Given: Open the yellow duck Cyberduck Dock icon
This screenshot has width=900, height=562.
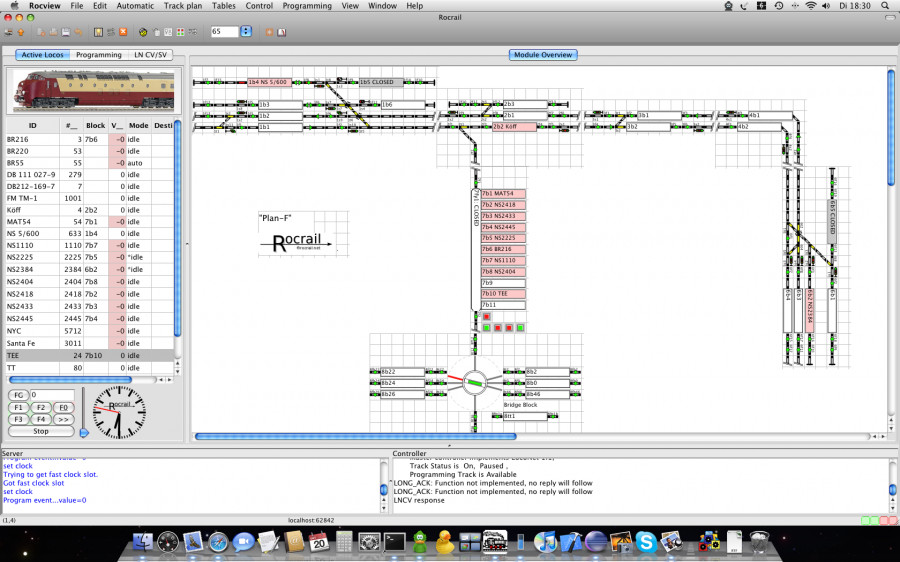Looking at the screenshot, I should tap(445, 541).
